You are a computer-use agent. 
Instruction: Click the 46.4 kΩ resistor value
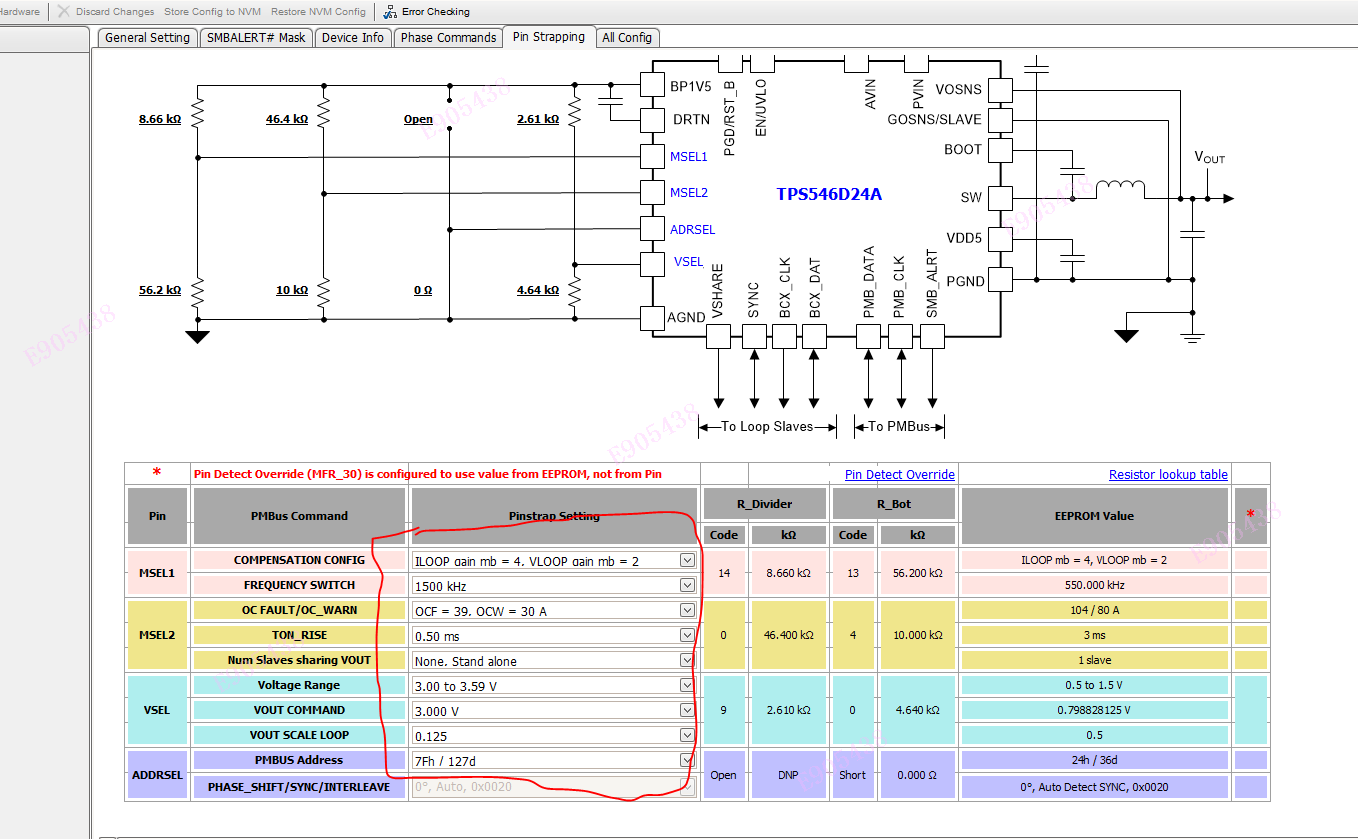(x=287, y=119)
